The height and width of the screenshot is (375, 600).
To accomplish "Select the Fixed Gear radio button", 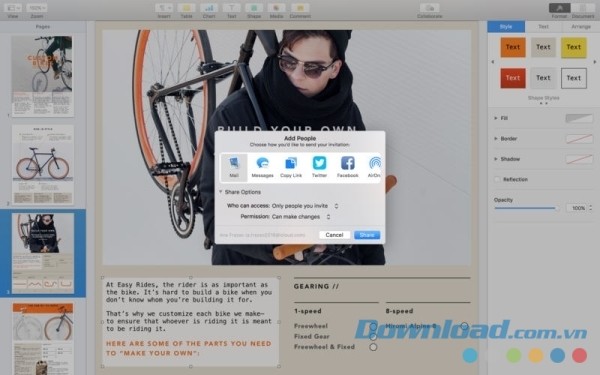I will (x=373, y=336).
